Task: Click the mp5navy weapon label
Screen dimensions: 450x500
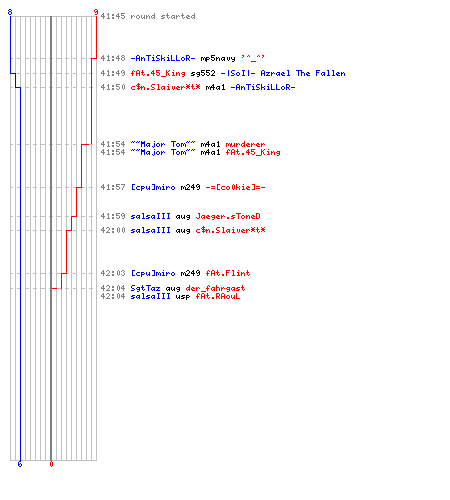Action: point(218,58)
